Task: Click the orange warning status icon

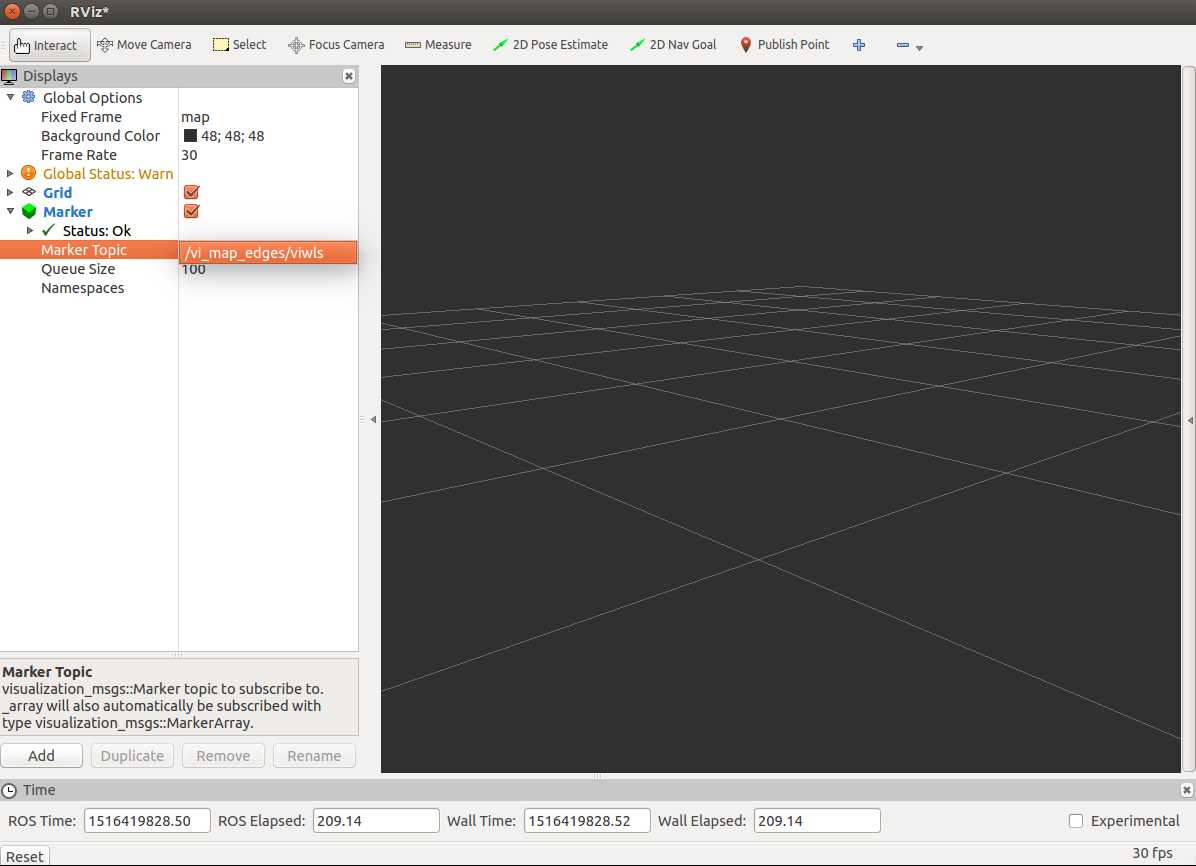Action: coord(28,173)
